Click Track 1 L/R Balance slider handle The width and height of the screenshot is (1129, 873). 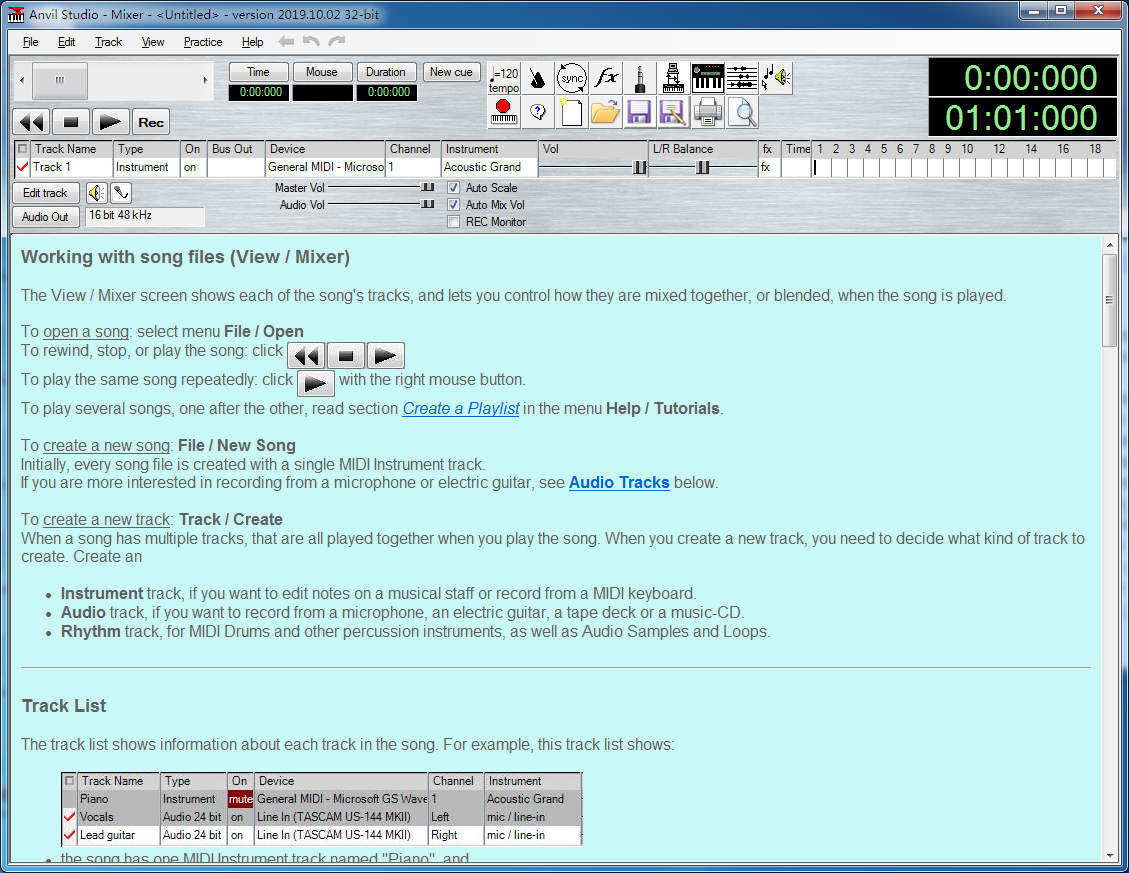click(x=703, y=167)
